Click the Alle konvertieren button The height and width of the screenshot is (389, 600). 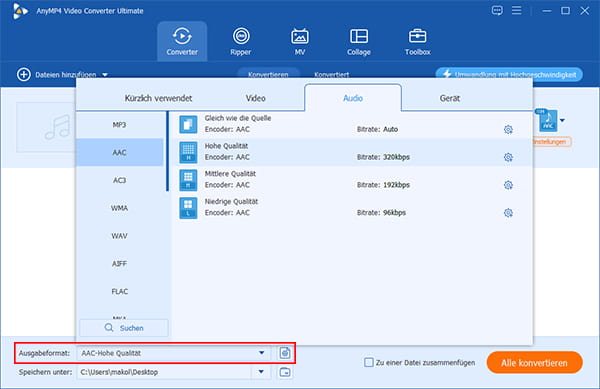tap(535, 363)
